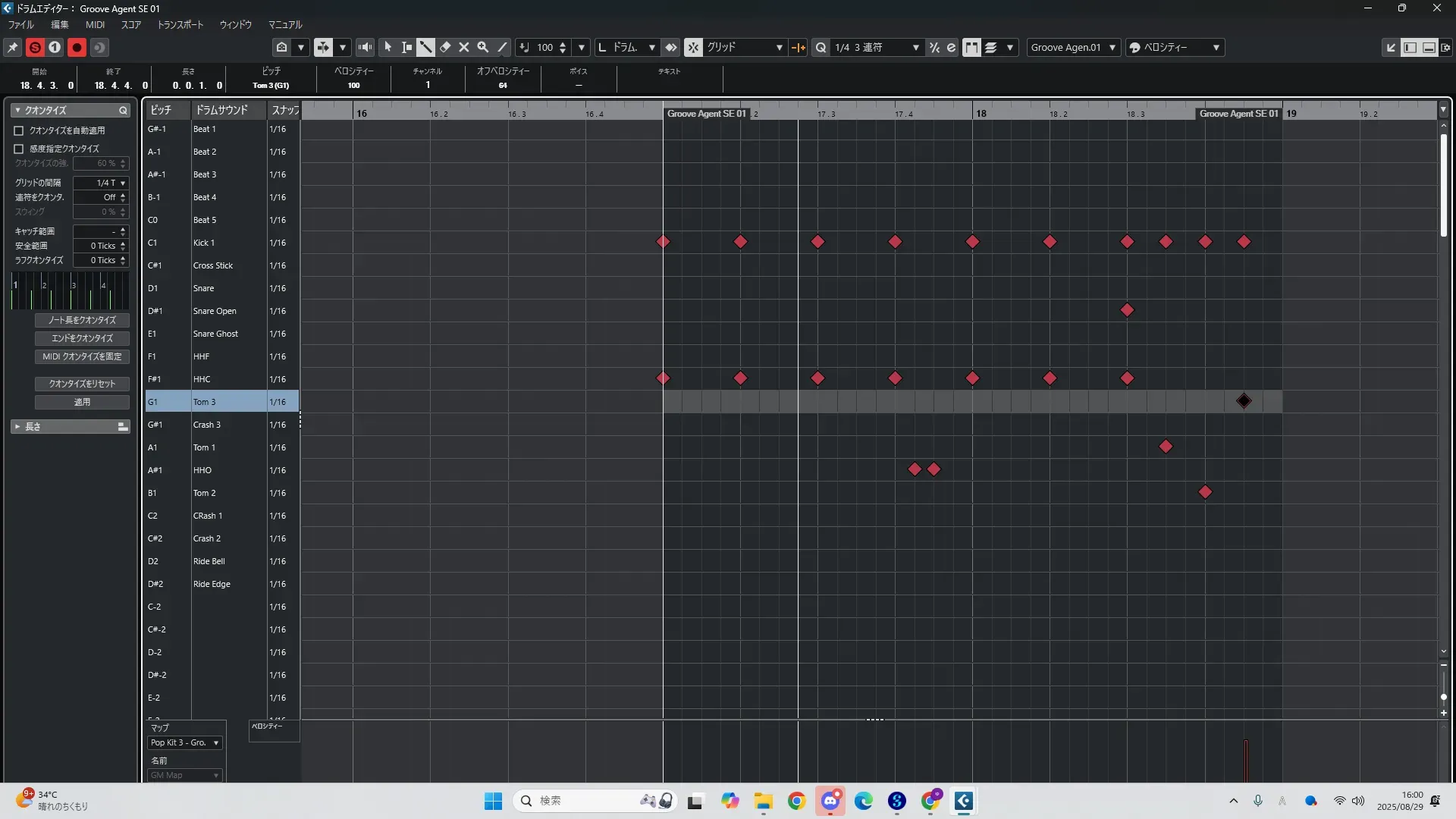Screen dimensions: 1456x819
Task: Select the Zoom magnifier tool
Action: point(482,47)
